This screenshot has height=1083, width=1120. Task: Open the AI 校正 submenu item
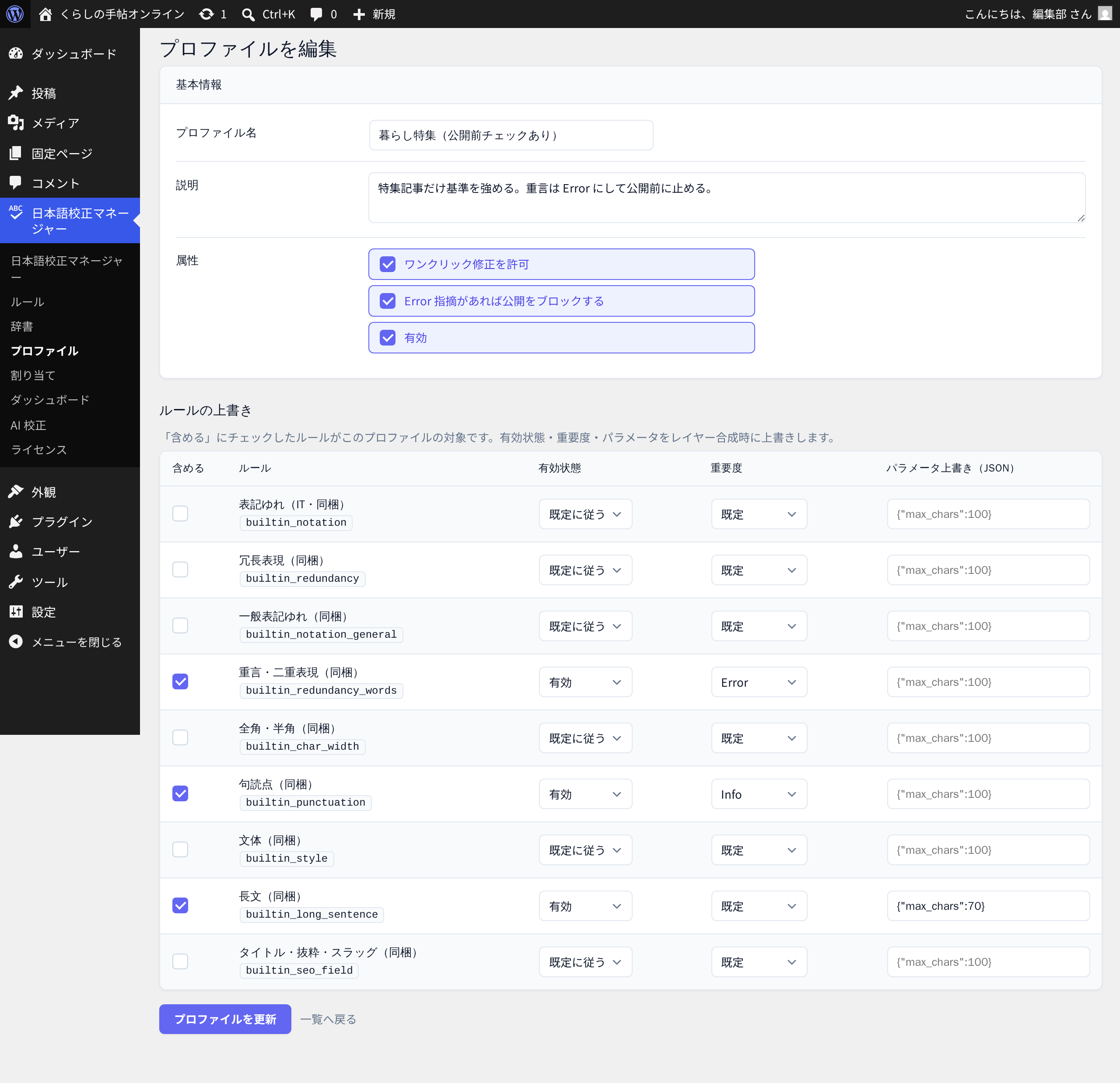click(28, 425)
